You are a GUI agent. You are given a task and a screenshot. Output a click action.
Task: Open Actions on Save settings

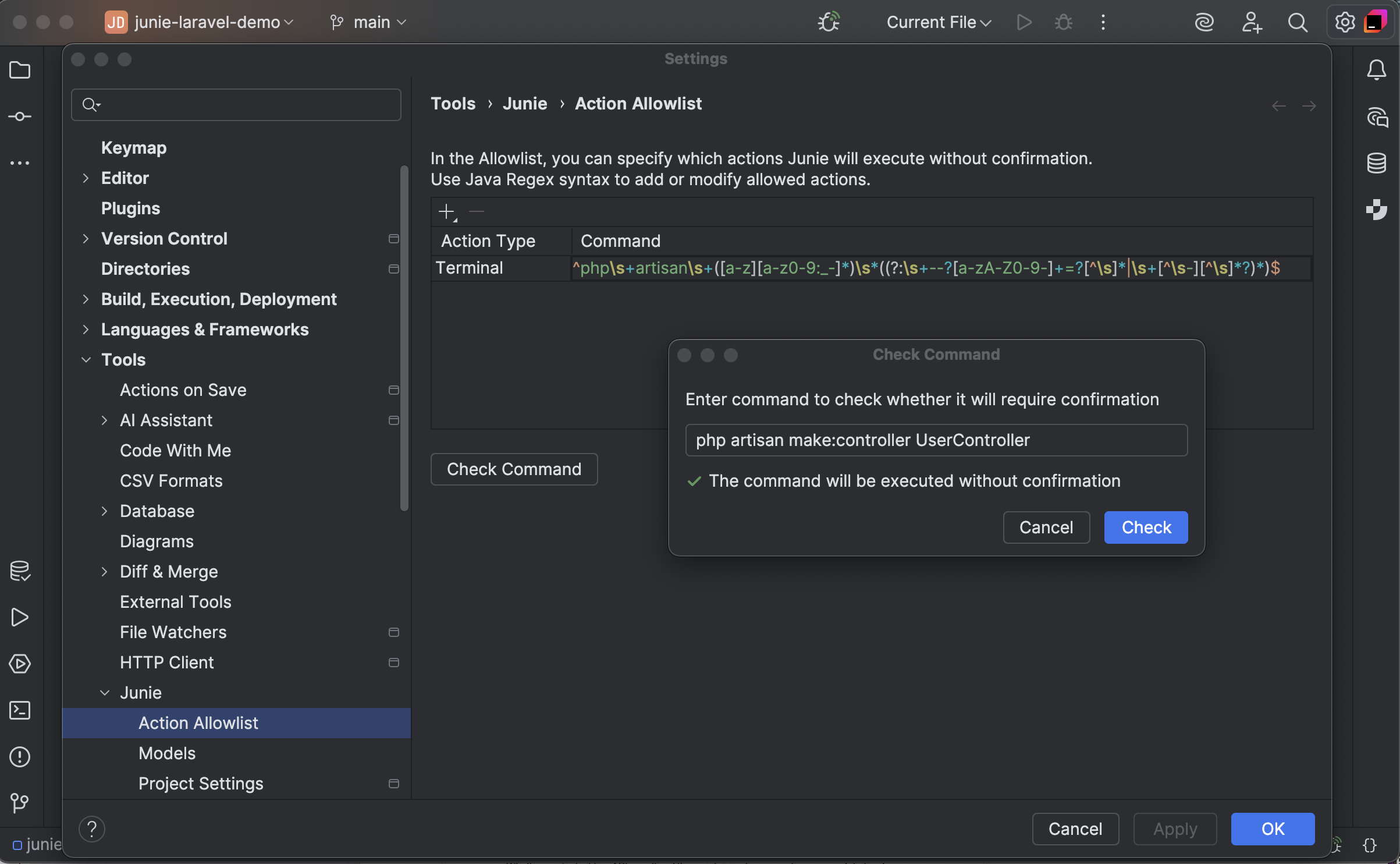183,390
